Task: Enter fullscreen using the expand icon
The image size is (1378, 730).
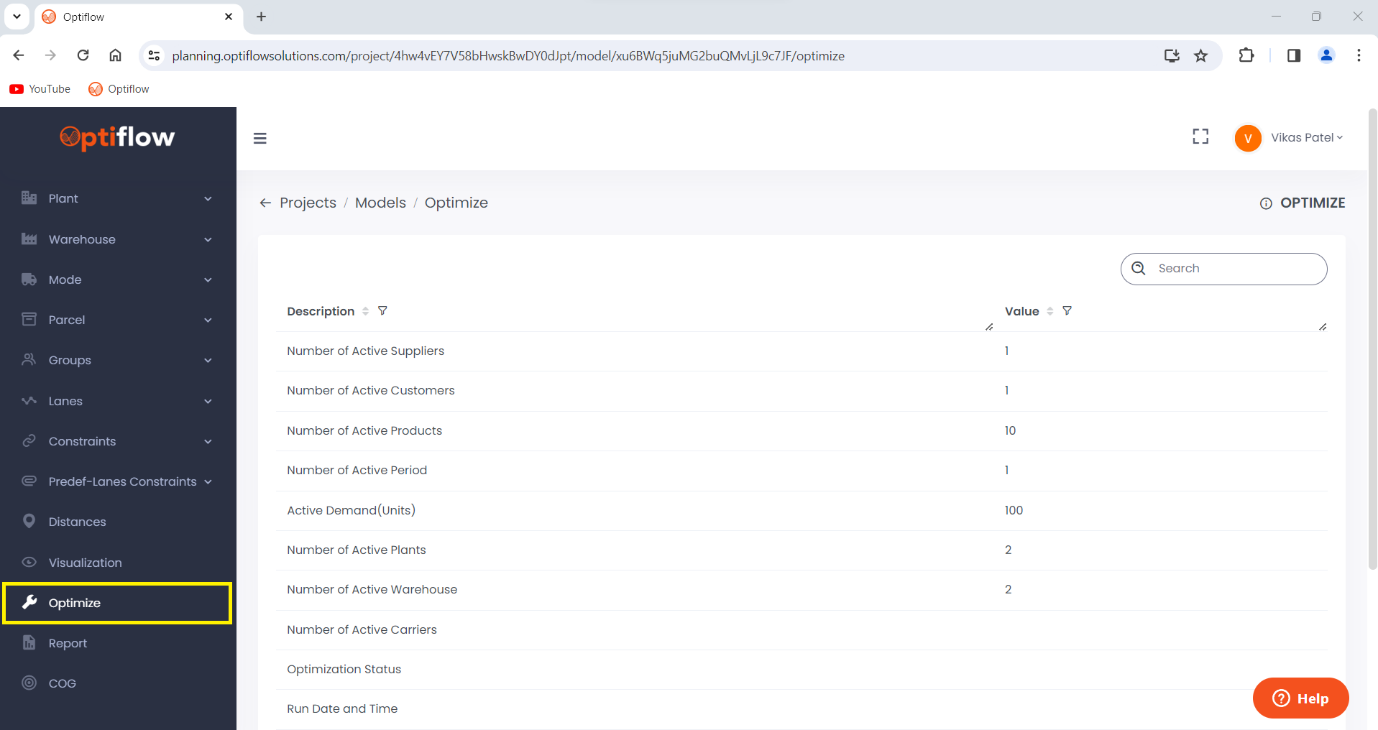Action: pos(1200,136)
